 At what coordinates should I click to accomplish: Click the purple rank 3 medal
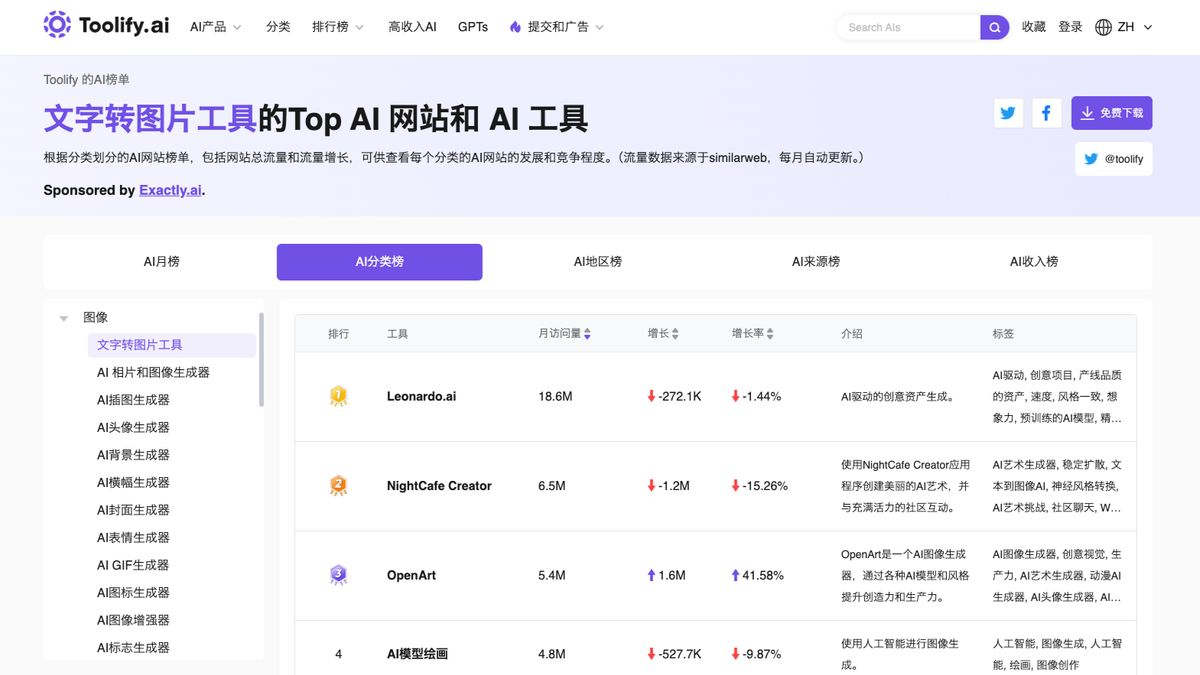pyautogui.click(x=338, y=575)
